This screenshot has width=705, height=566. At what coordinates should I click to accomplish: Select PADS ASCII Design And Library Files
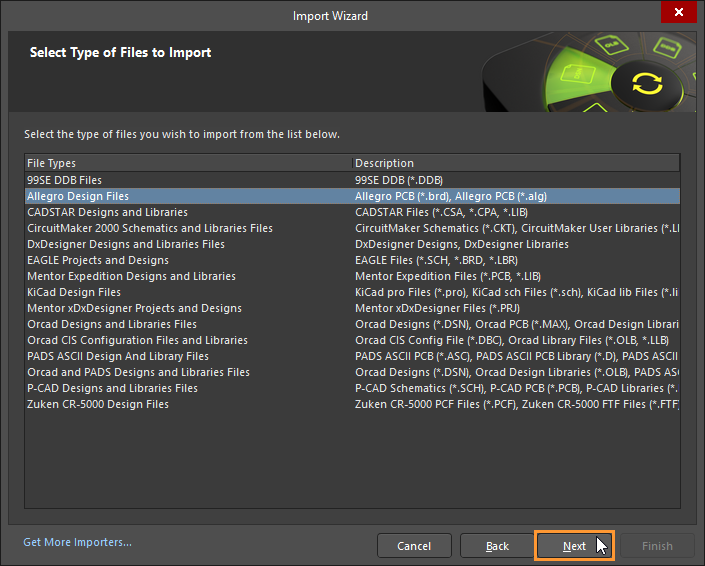[x=118, y=356]
